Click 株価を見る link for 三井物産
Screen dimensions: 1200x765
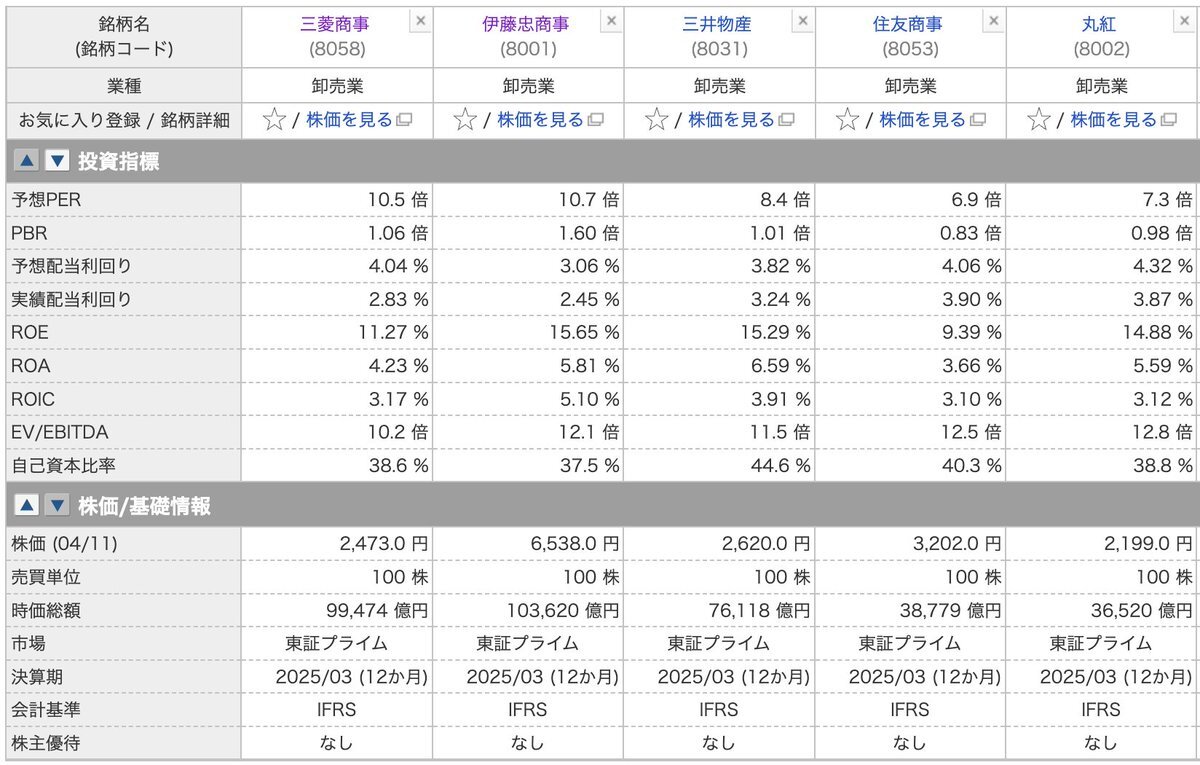[732, 120]
